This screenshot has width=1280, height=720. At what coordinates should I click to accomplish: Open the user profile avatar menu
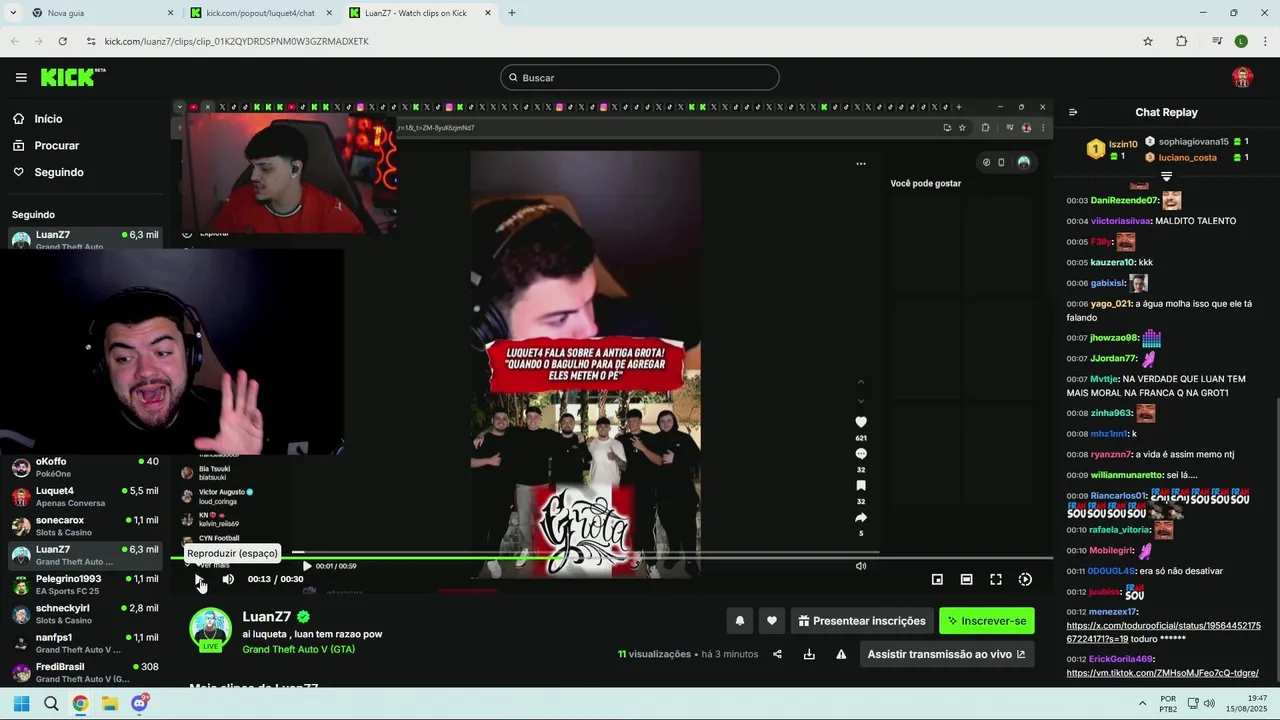pos(1242,77)
